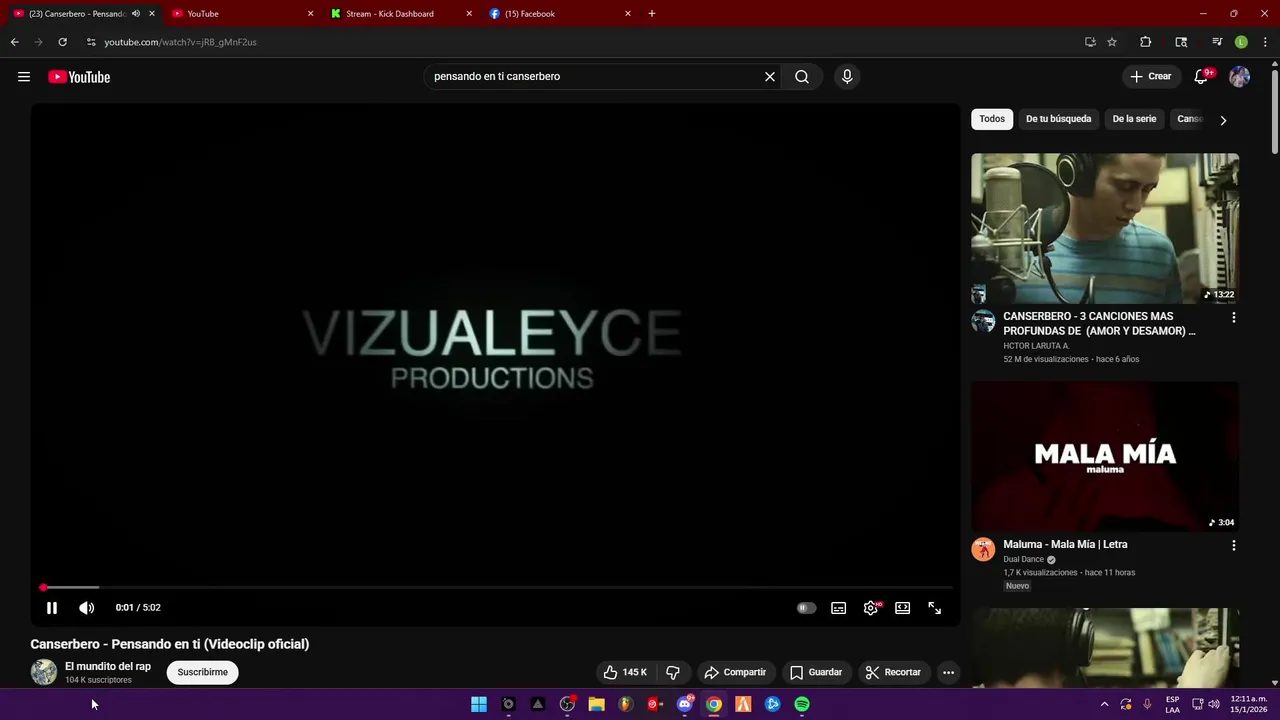This screenshot has width=1280, height=720.
Task: Like the video with 145 K likes
Action: (x=625, y=673)
